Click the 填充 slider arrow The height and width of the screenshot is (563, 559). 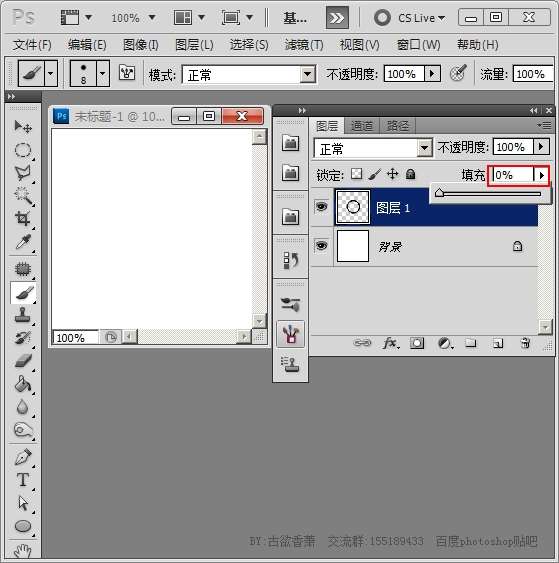(x=541, y=176)
